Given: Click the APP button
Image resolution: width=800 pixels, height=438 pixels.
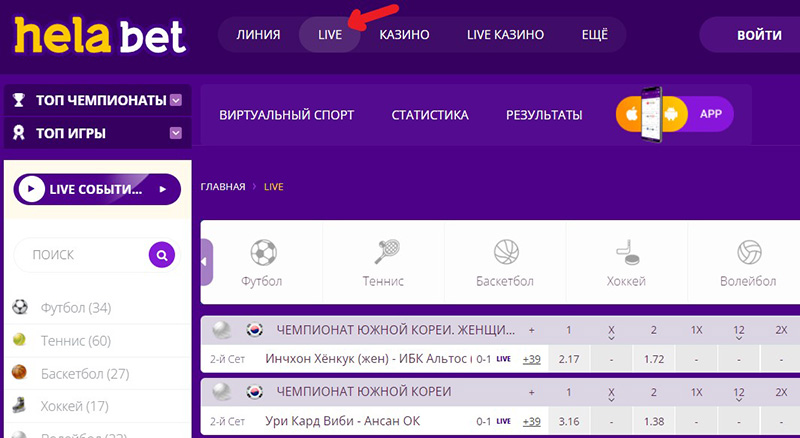Looking at the screenshot, I should 711,114.
